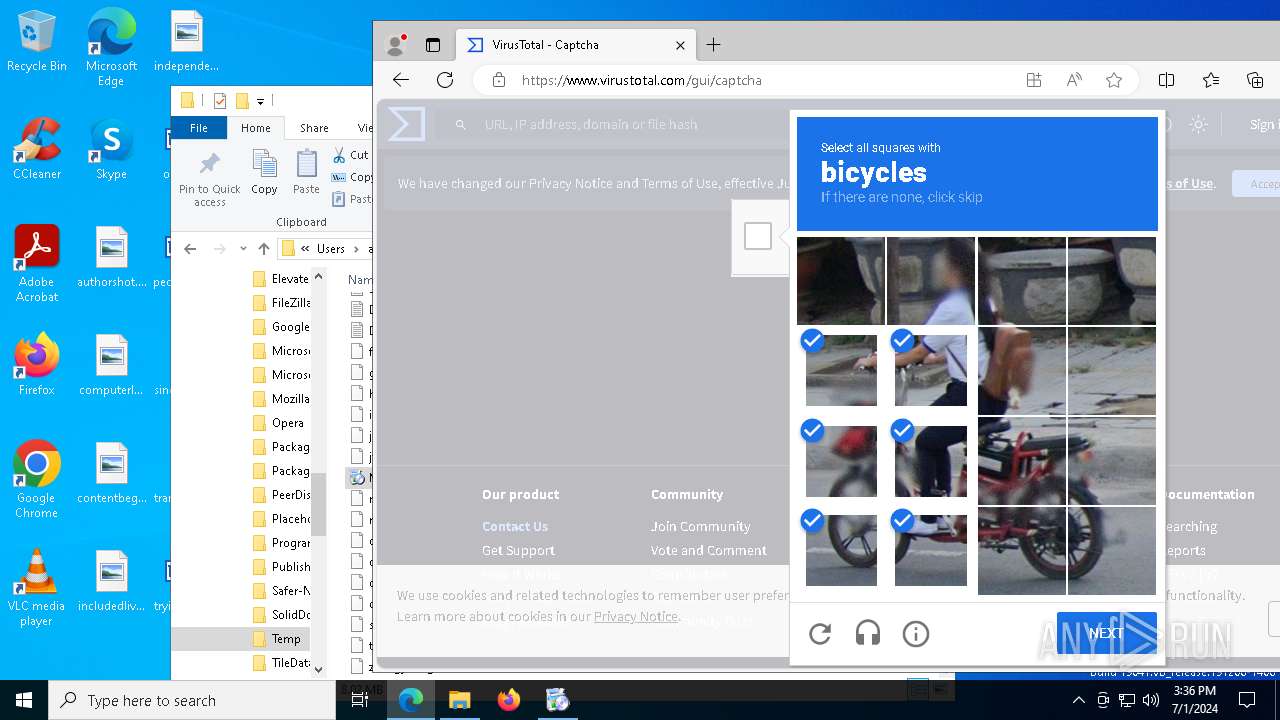This screenshot has width=1280, height=720.
Task: Click taskbar search box
Action: [x=192, y=701]
